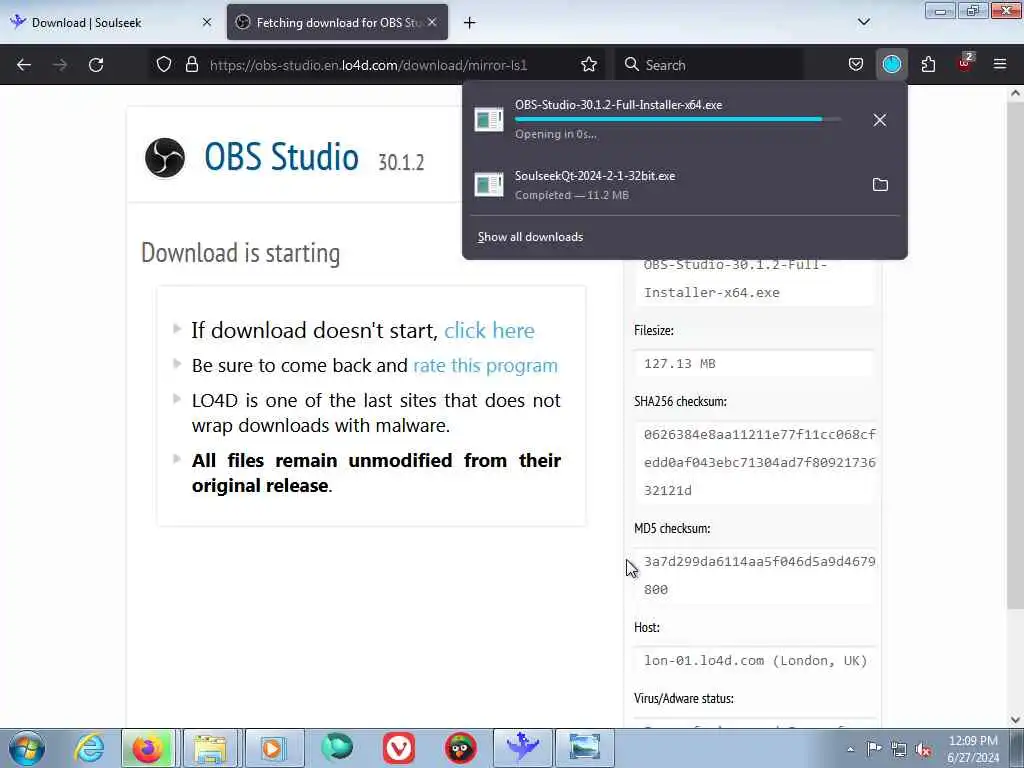The width and height of the screenshot is (1024, 768).
Task: Click Show all downloads
Action: [x=530, y=237]
